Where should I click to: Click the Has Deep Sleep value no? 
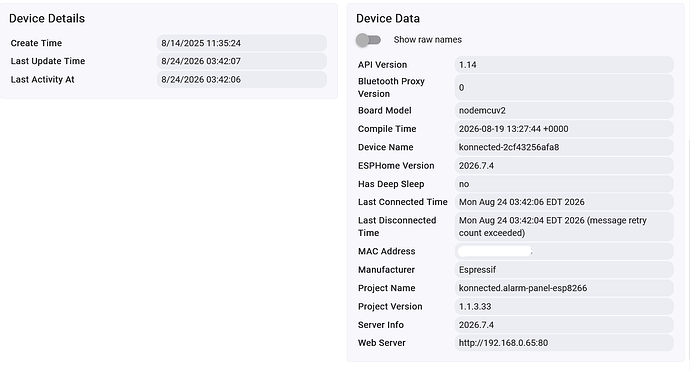tap(564, 184)
